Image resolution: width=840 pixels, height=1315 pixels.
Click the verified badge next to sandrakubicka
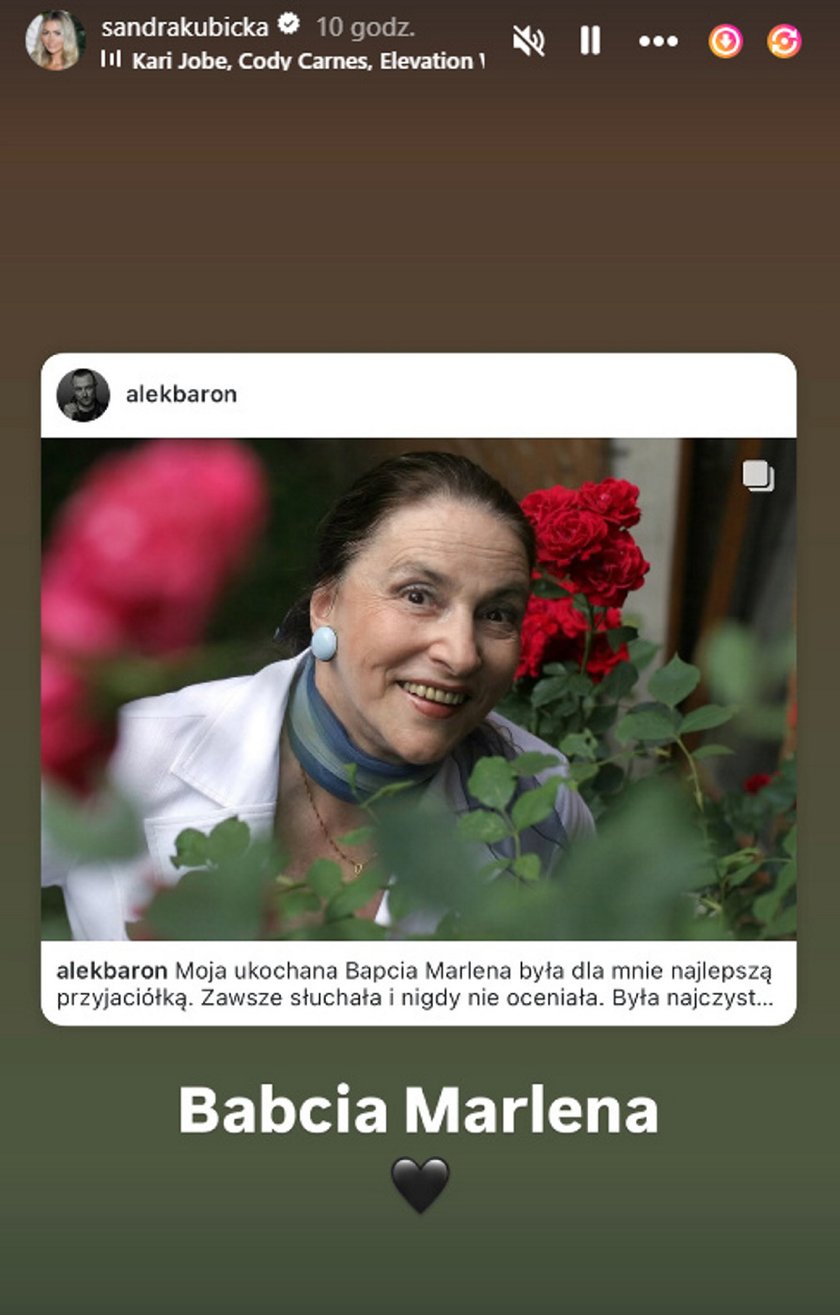[x=289, y=25]
